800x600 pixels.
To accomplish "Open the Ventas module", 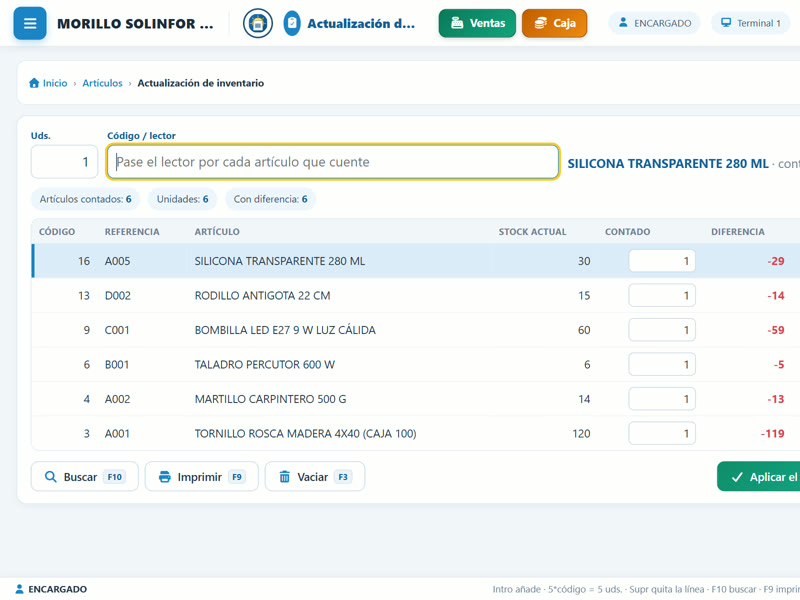I will 477,23.
